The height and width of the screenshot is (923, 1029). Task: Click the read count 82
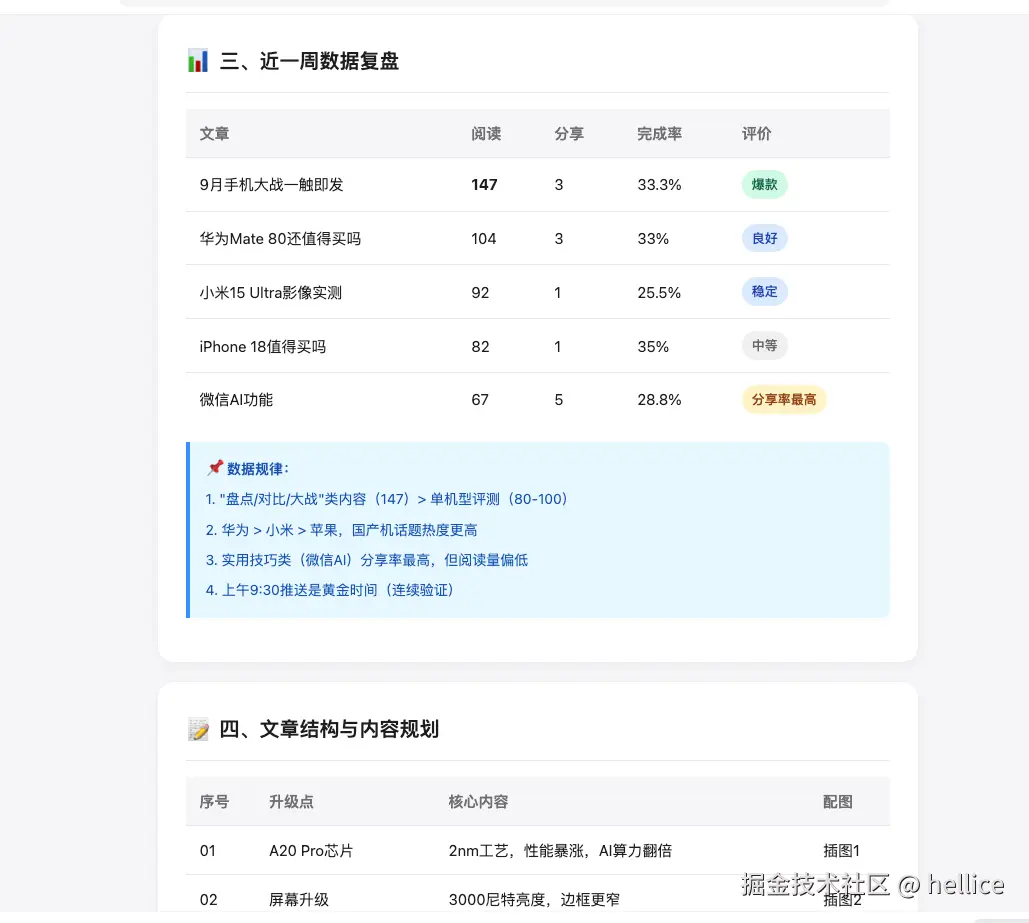(480, 347)
